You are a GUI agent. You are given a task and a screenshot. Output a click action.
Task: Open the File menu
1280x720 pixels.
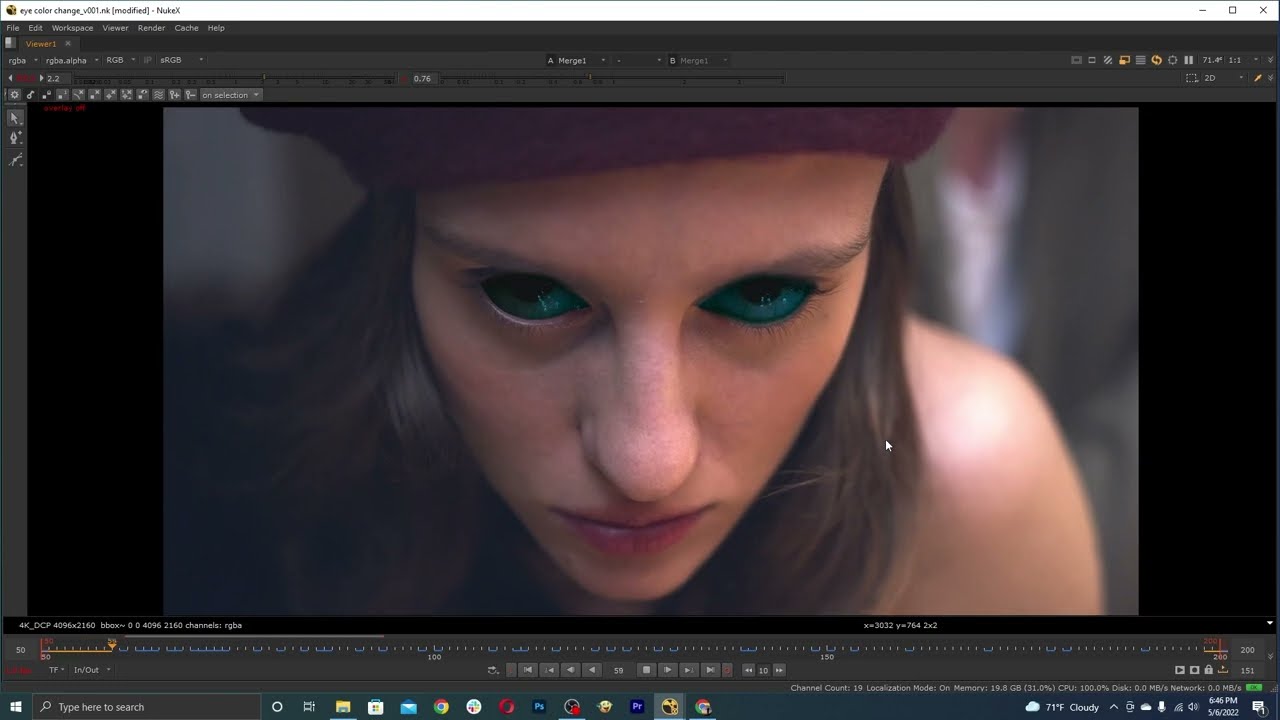coord(13,28)
